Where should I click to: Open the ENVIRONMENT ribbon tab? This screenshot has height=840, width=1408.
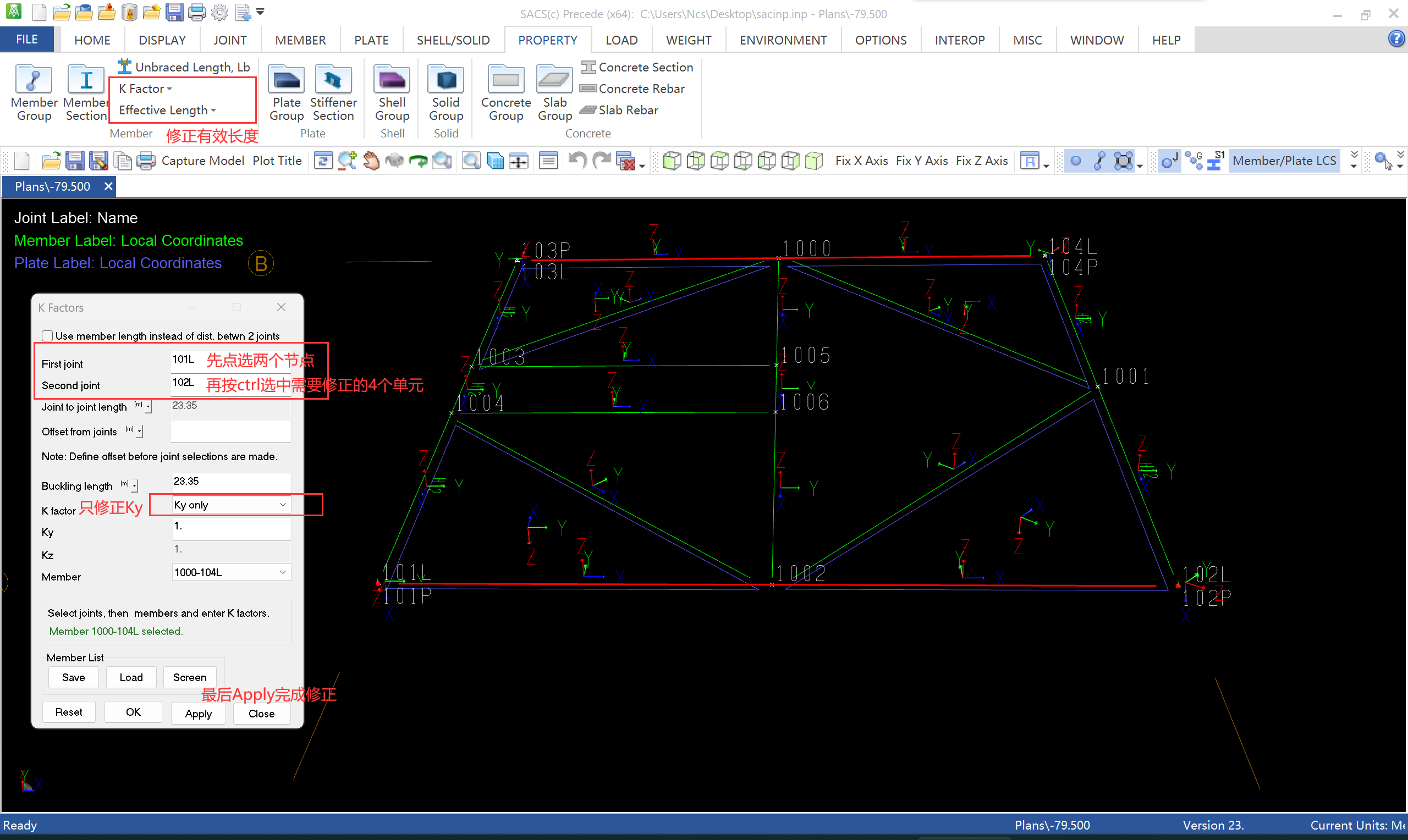click(783, 40)
